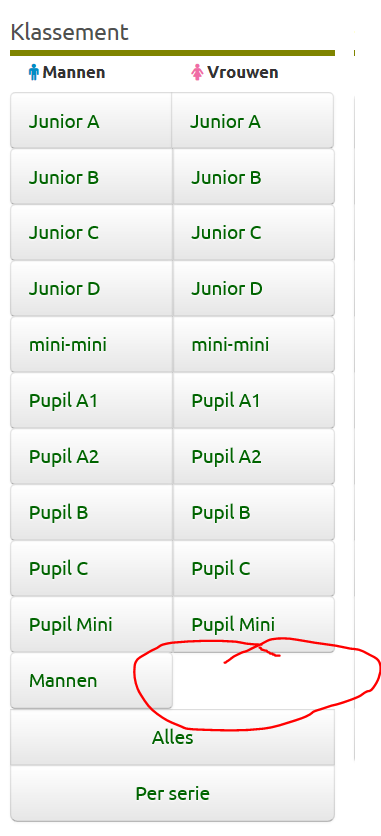The image size is (381, 836).
Task: Select Pupil C in the Vrouwen column
Action: click(x=254, y=568)
